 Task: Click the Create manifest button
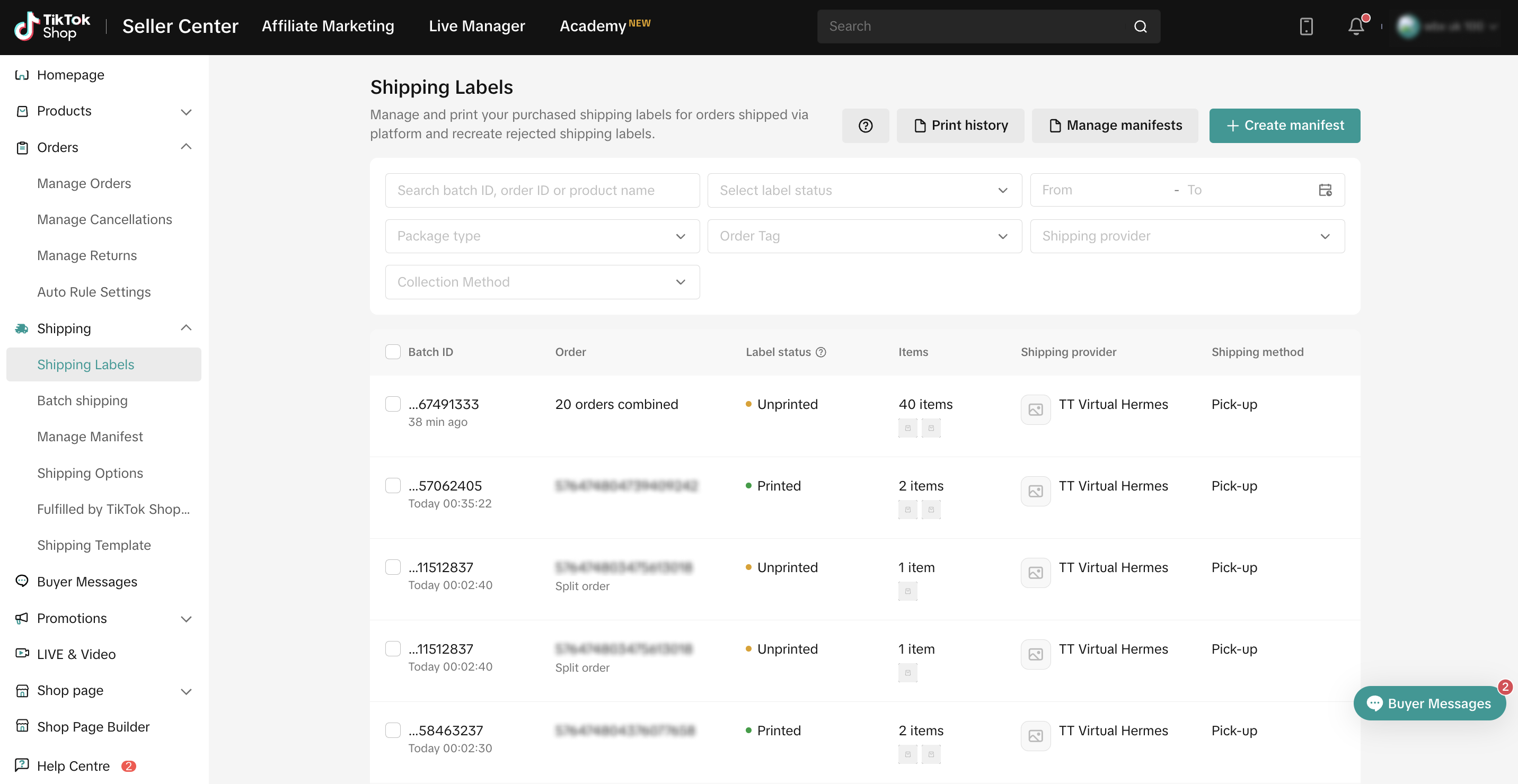click(x=1284, y=126)
